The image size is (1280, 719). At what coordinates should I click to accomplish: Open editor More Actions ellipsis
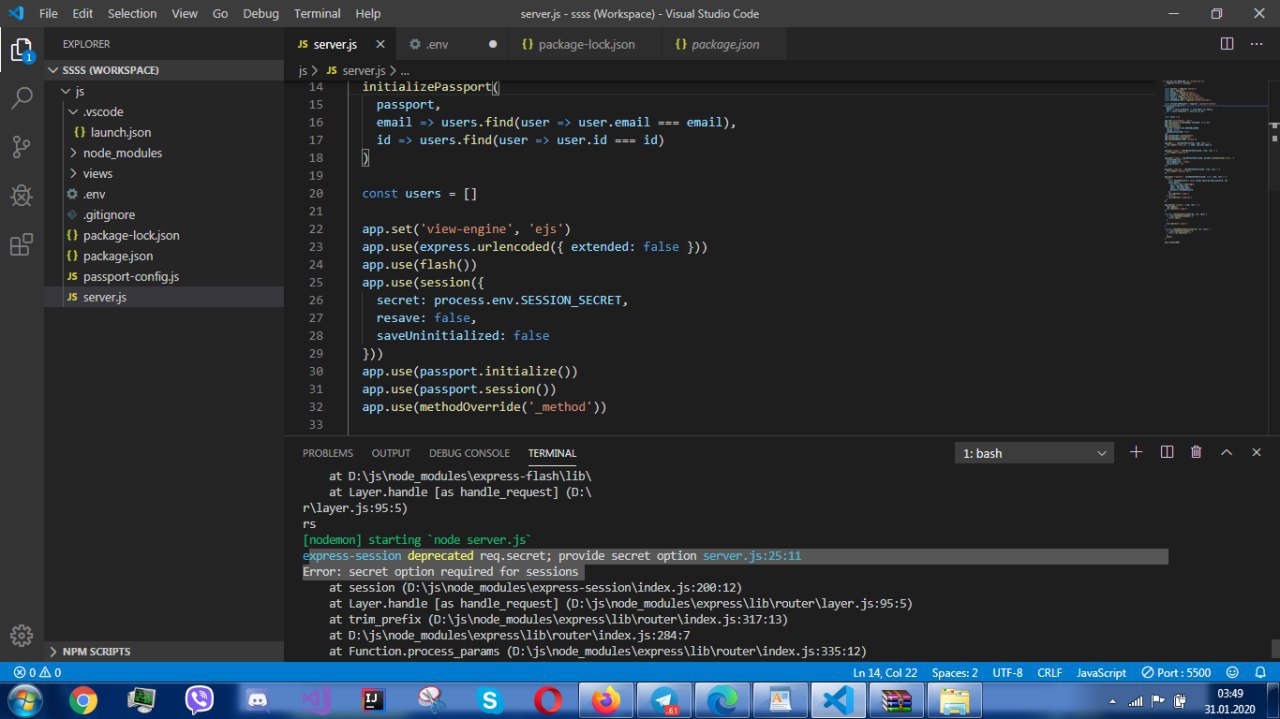pyautogui.click(x=1258, y=44)
